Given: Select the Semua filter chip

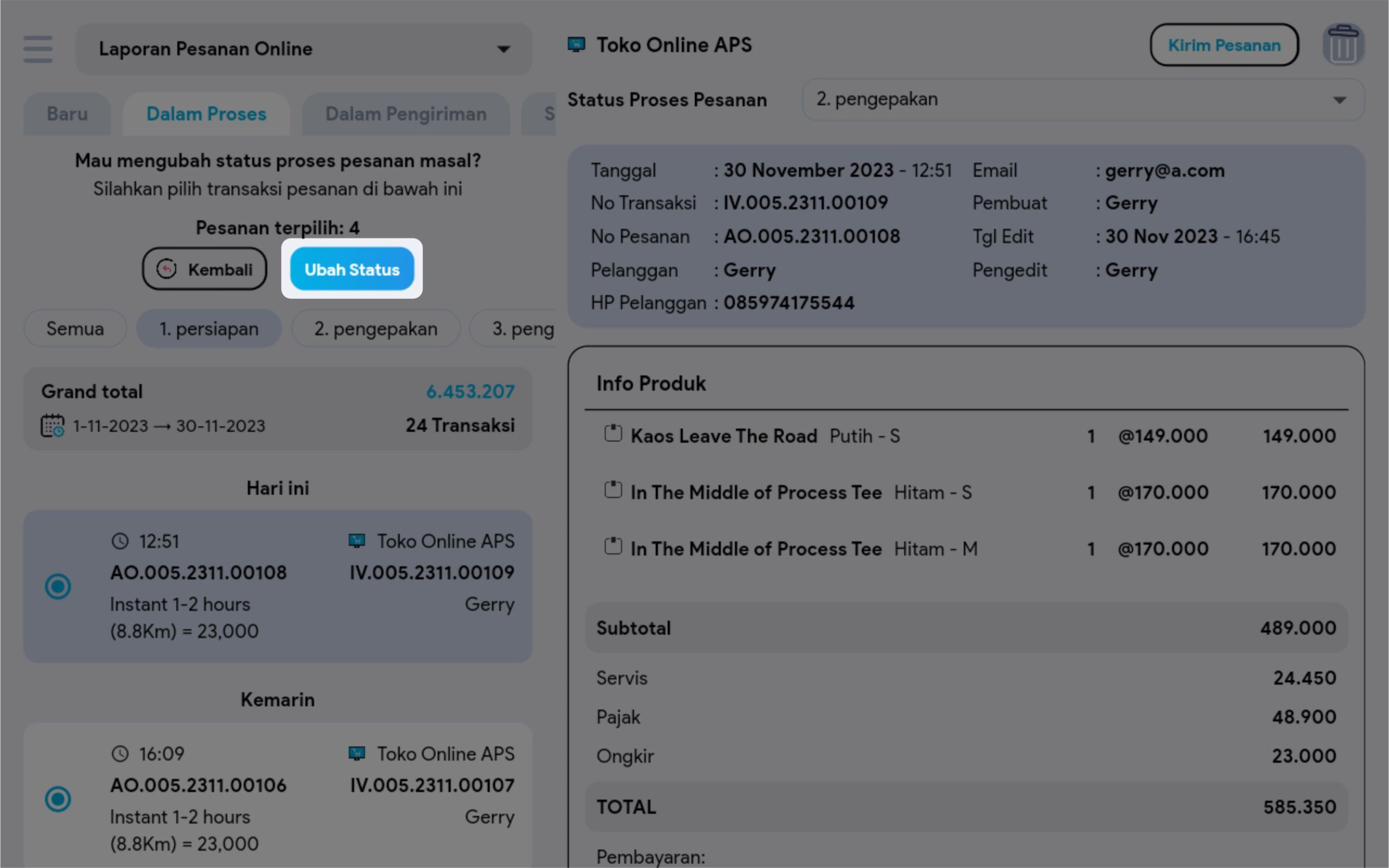Looking at the screenshot, I should click(75, 329).
